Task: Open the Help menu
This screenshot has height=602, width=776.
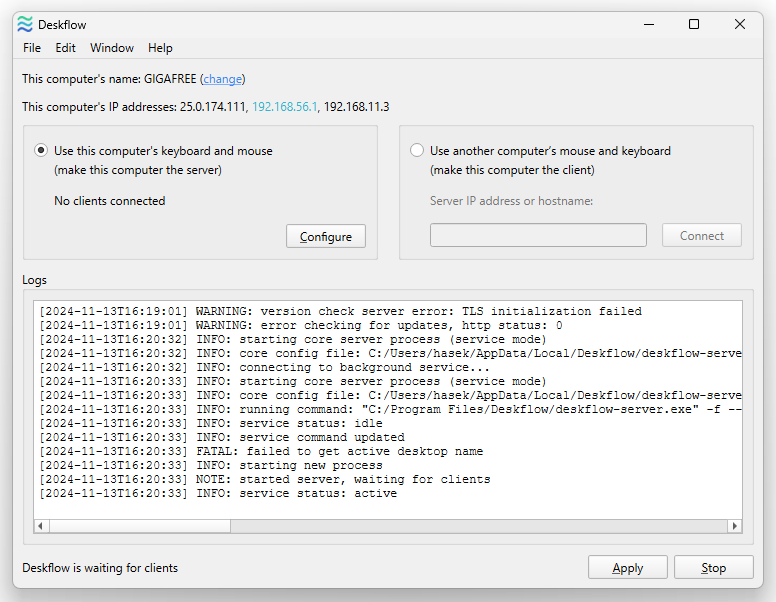Action: point(160,48)
